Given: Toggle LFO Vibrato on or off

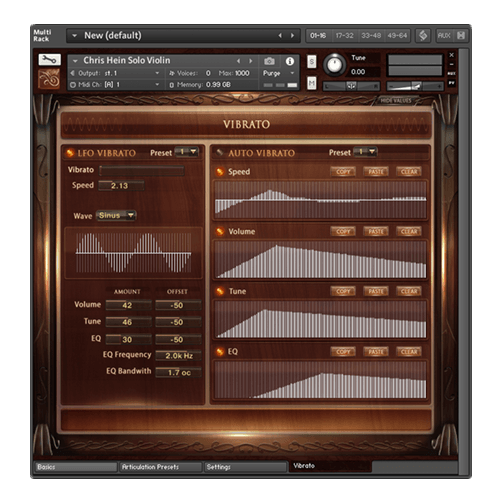Looking at the screenshot, I should point(70,153).
